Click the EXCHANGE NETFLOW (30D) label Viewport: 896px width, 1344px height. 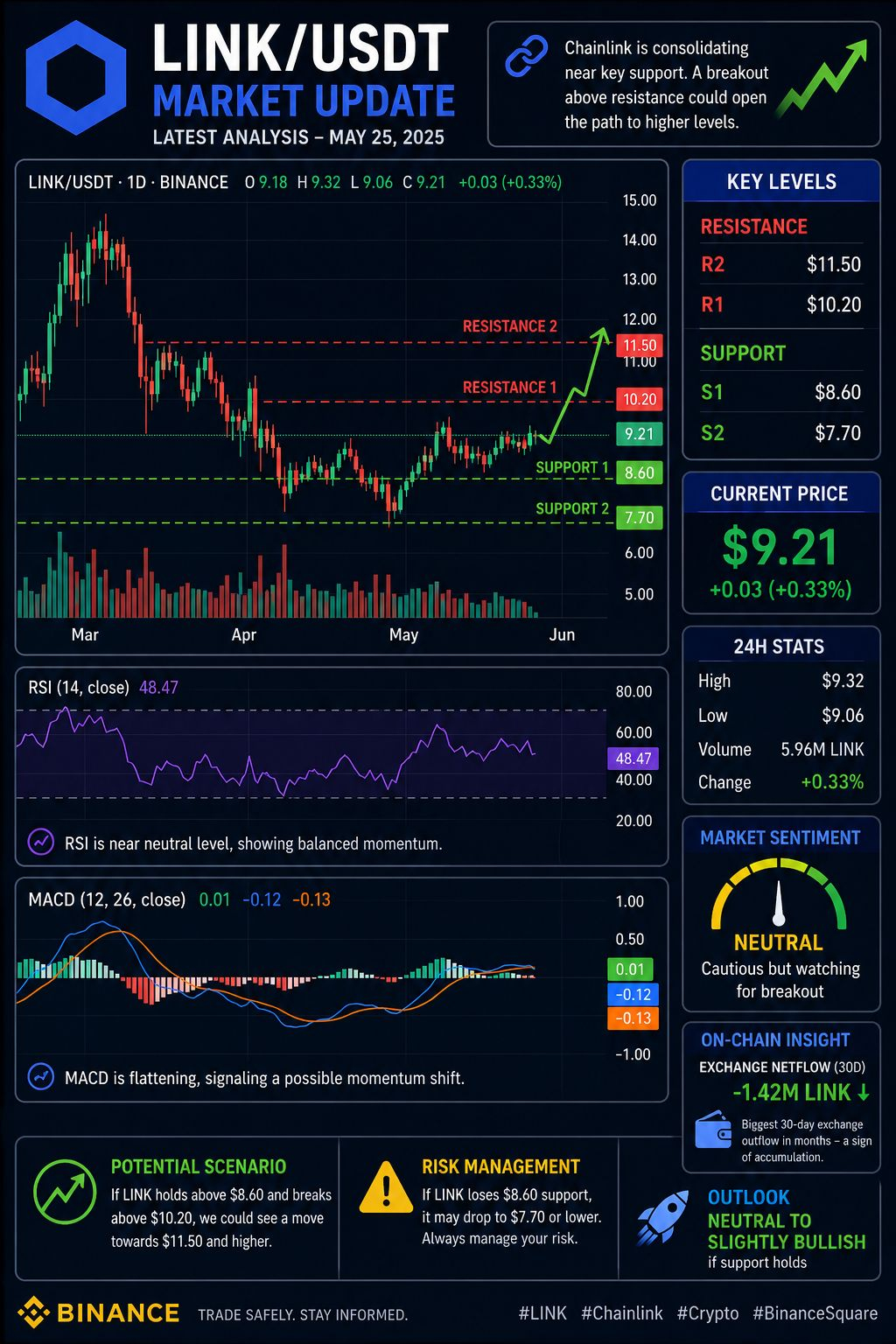pyautogui.click(x=782, y=1067)
